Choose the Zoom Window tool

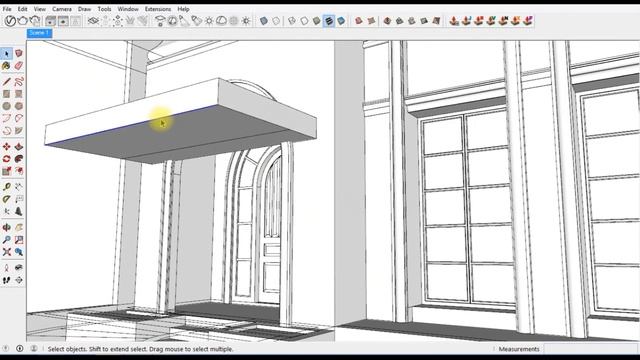[x=19, y=240]
